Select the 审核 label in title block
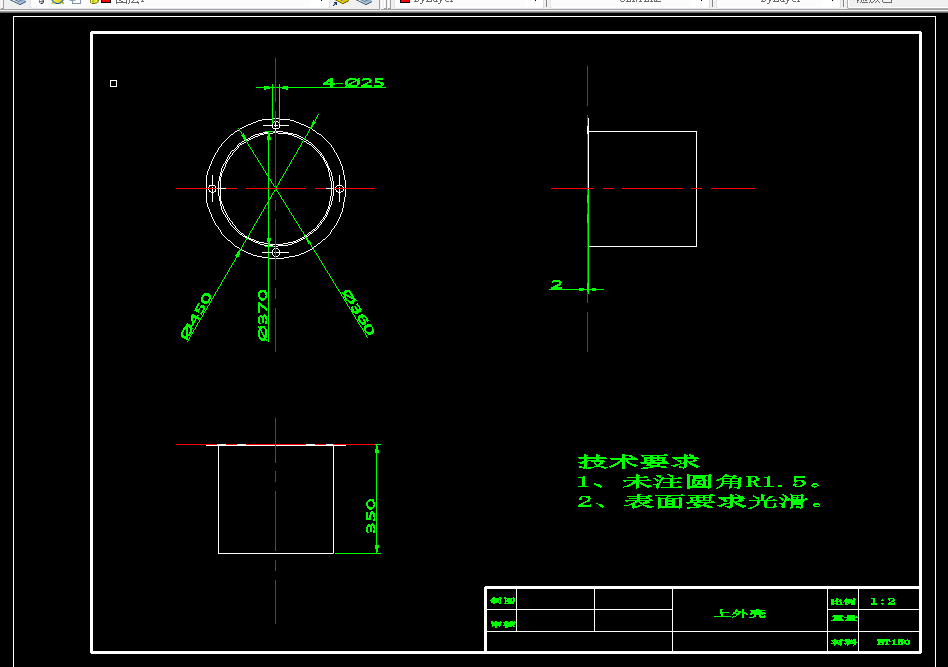The height and width of the screenshot is (667, 948). click(502, 624)
